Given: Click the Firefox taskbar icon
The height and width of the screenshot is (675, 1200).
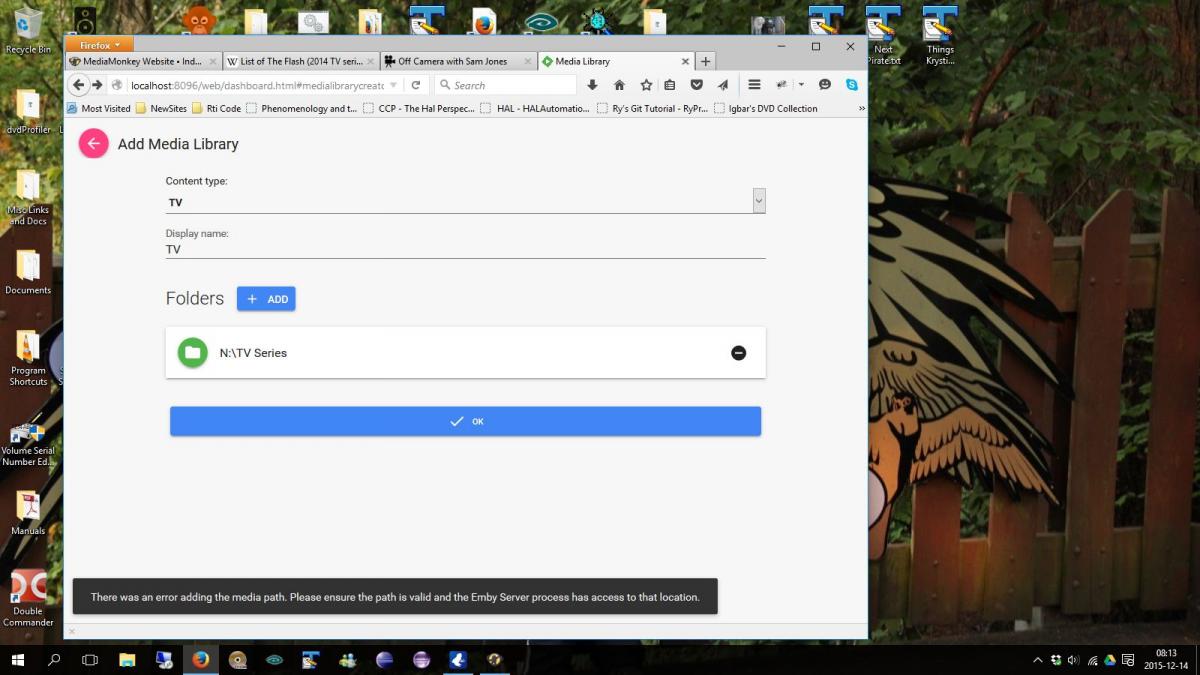Looking at the screenshot, I should coord(200,660).
